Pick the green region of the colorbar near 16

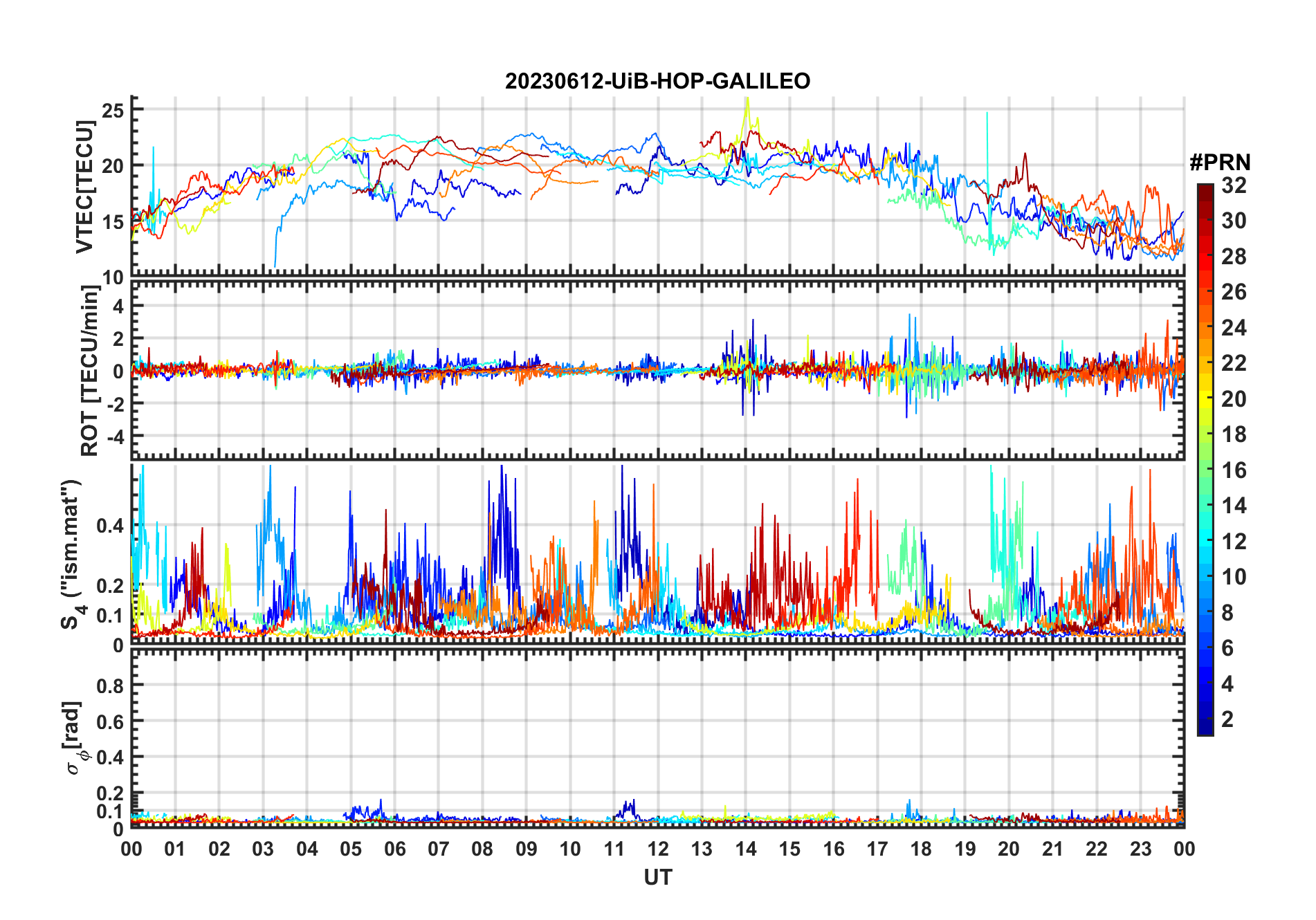[1205, 470]
